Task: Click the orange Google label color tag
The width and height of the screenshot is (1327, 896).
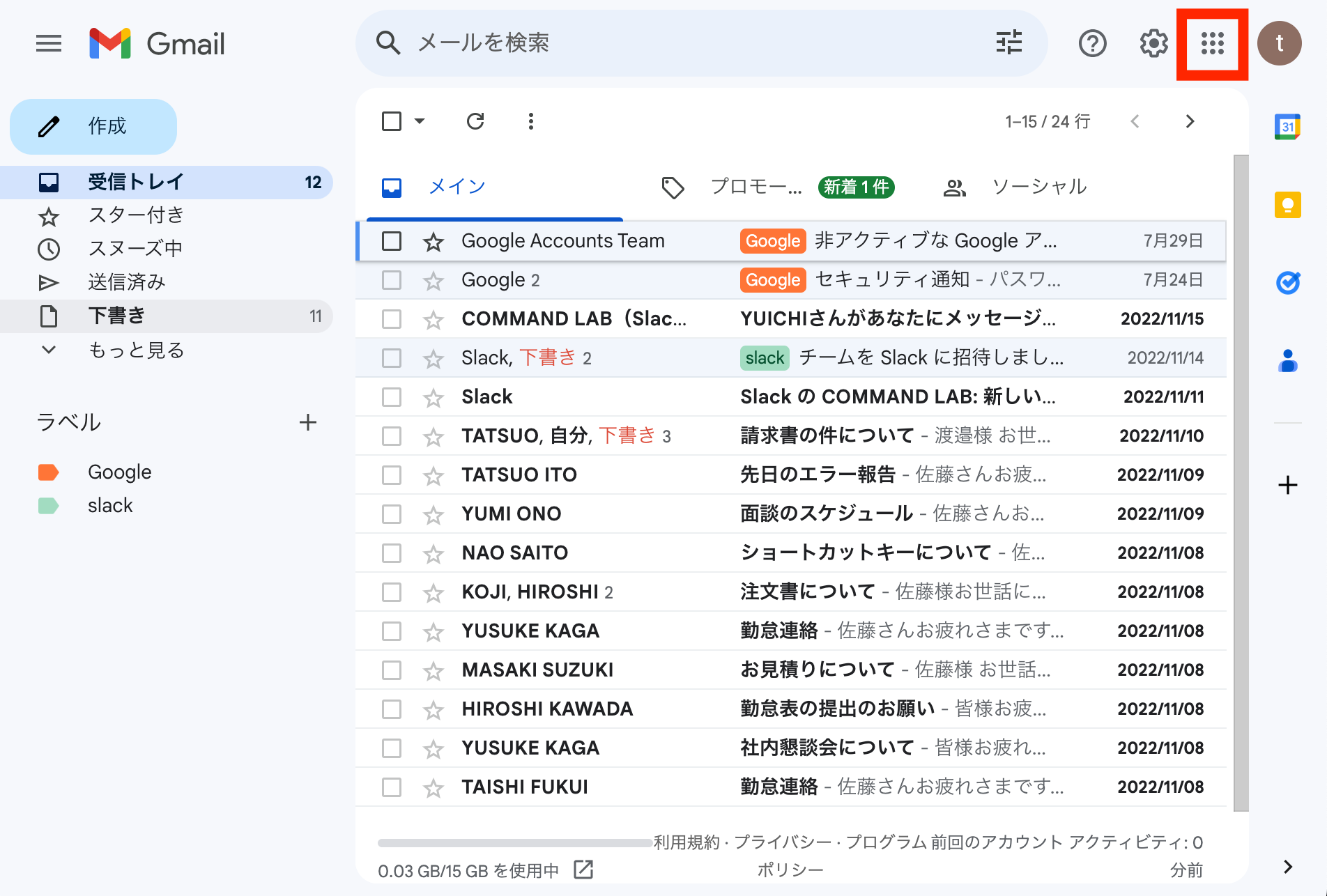Action: (x=48, y=472)
